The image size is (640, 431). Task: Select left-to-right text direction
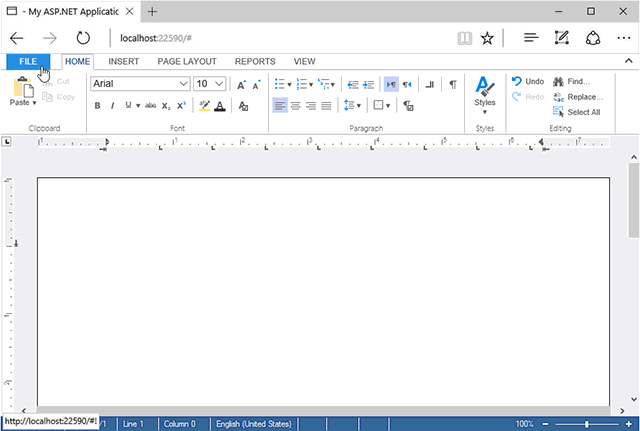391,84
